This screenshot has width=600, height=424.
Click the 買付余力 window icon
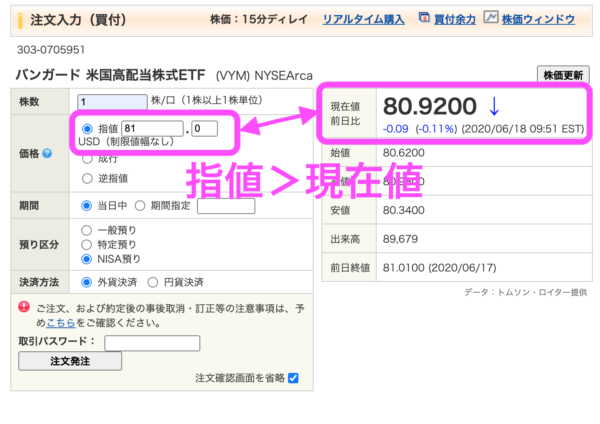[424, 17]
